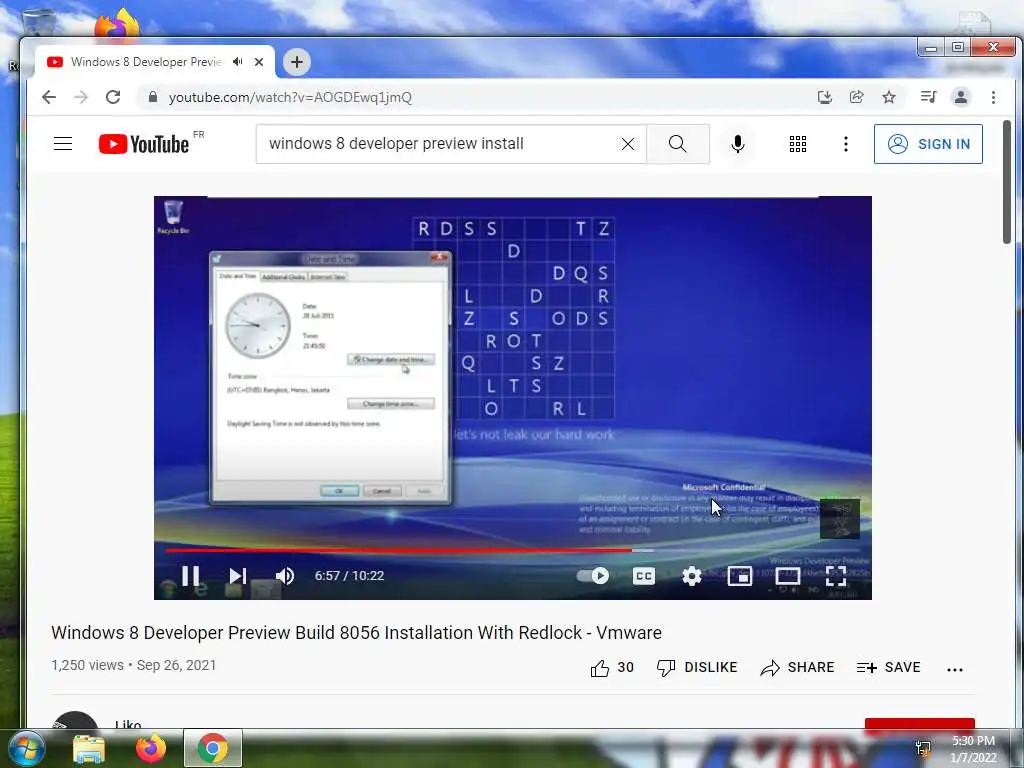Go to YouTube home via logo
This screenshot has width=1024, height=768.
[144, 144]
